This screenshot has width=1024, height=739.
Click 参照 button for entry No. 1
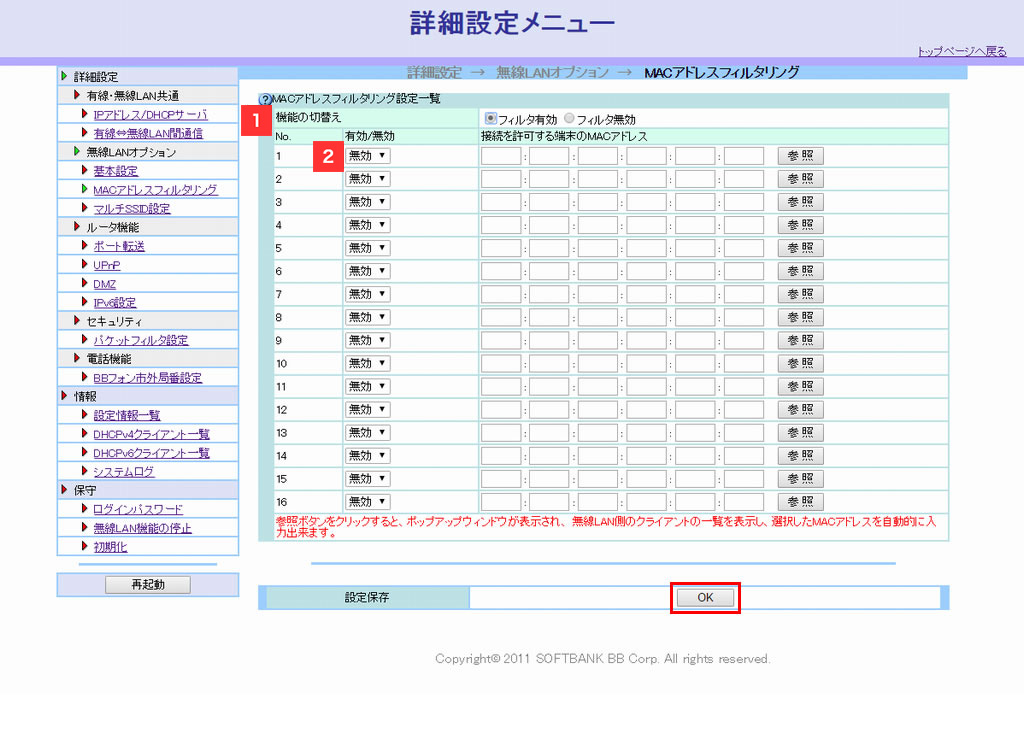(800, 156)
